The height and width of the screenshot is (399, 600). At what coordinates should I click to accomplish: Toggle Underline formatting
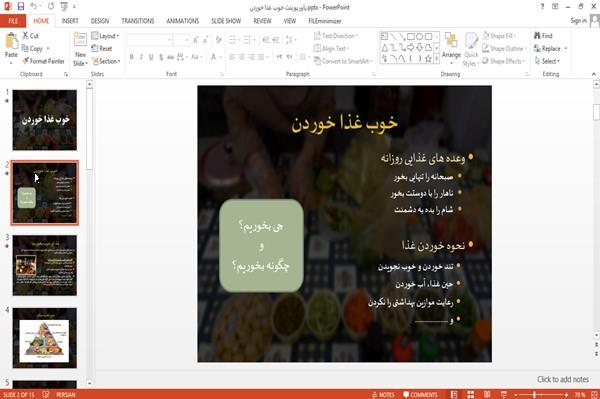tap(151, 57)
